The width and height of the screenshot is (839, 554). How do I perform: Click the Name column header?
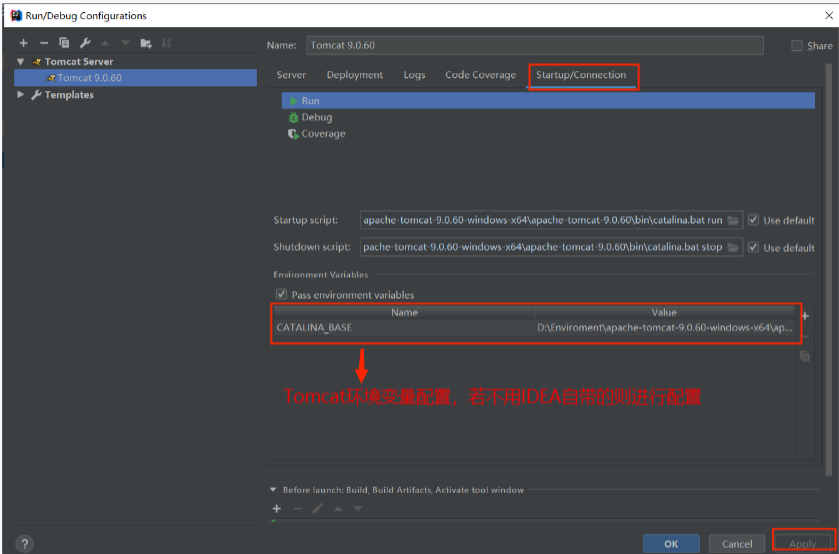click(404, 313)
